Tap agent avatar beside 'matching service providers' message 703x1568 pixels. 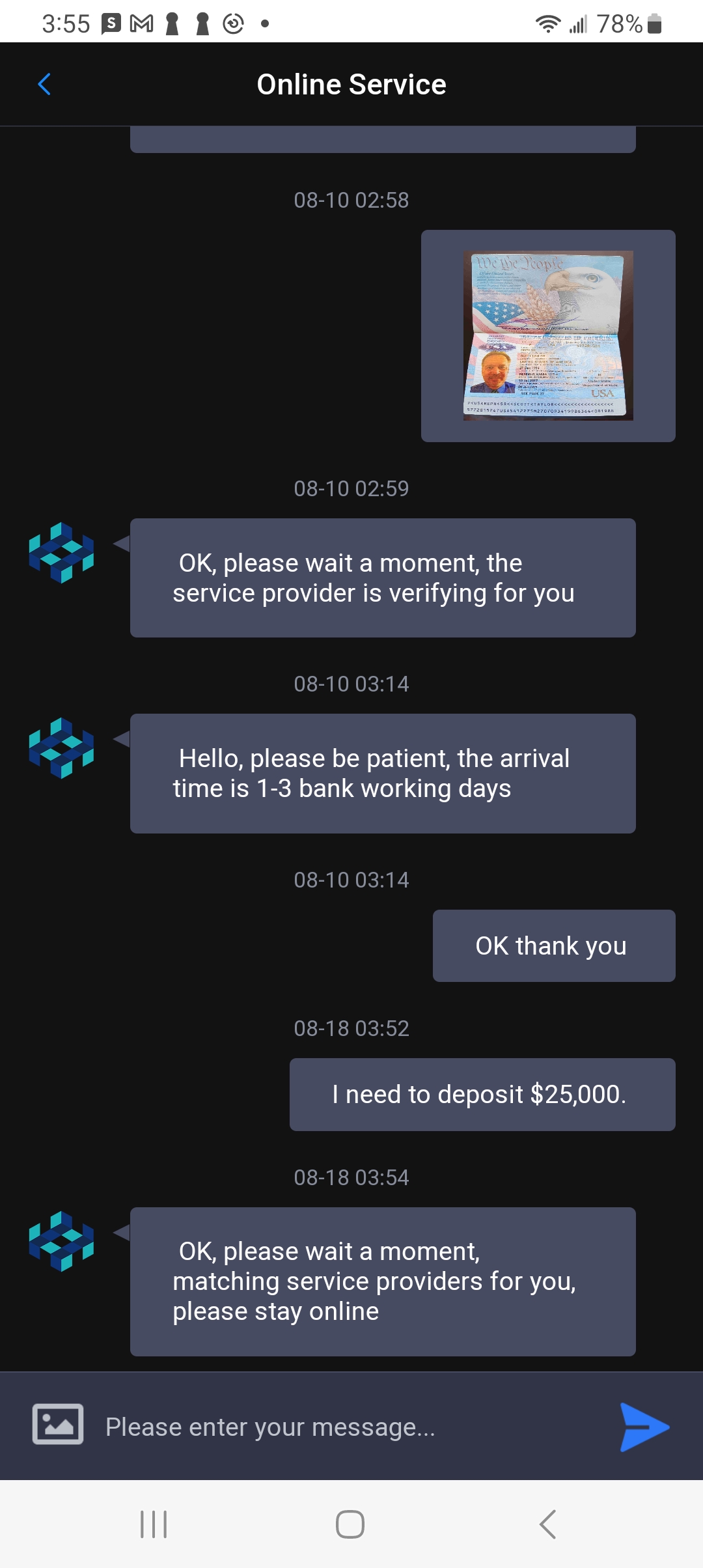[61, 1241]
